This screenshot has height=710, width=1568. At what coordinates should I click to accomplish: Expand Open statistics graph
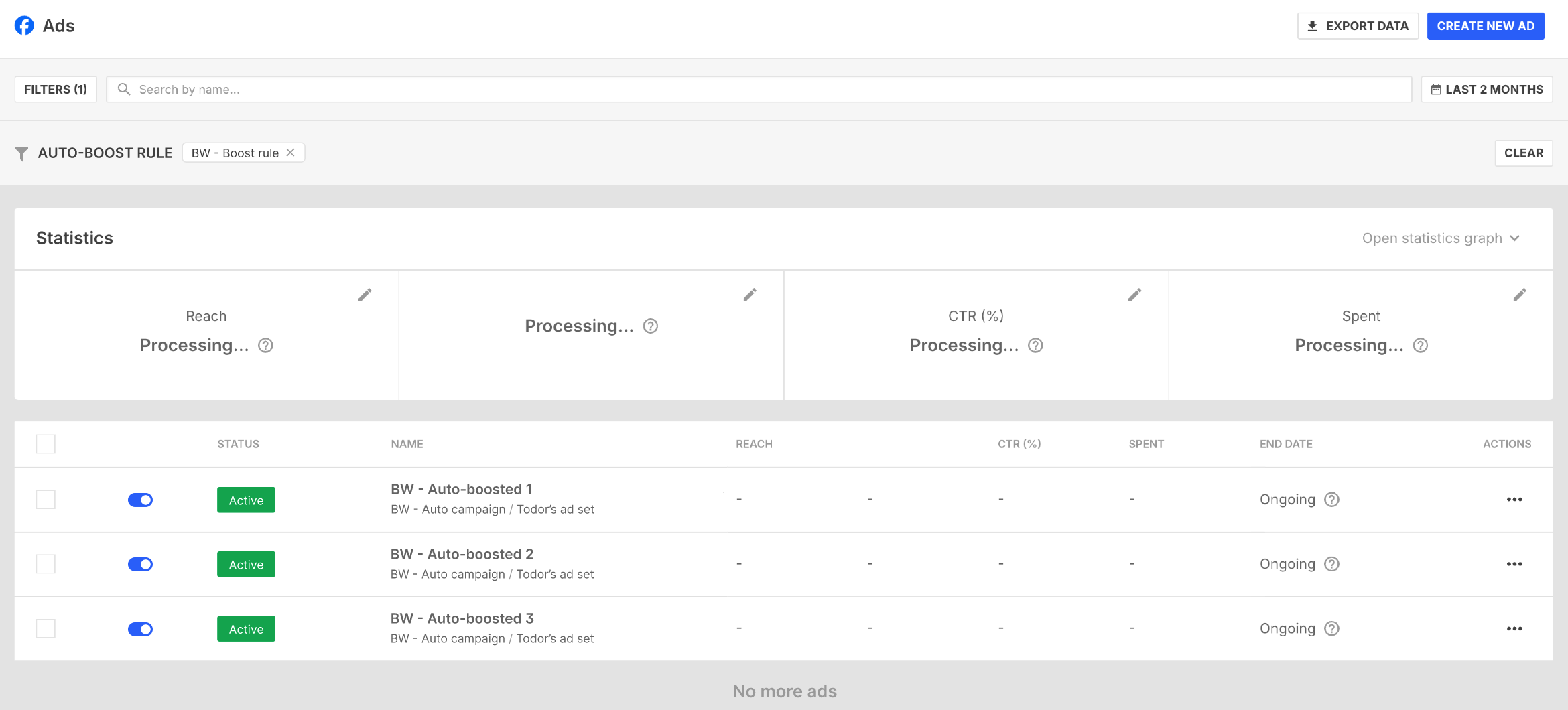[x=1441, y=238]
